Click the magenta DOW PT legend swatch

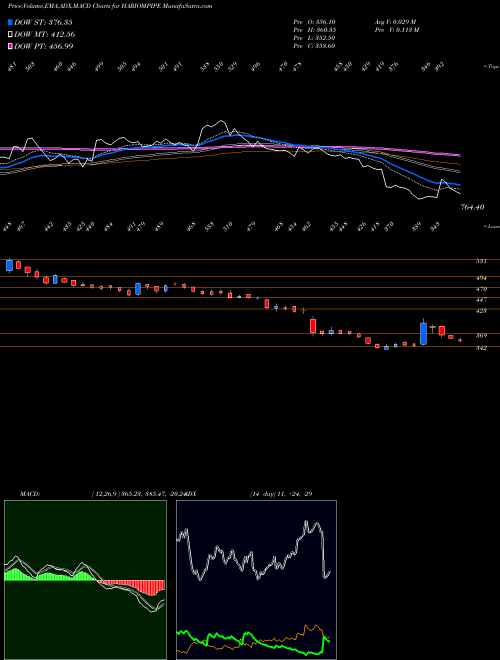pyautogui.click(x=10, y=46)
